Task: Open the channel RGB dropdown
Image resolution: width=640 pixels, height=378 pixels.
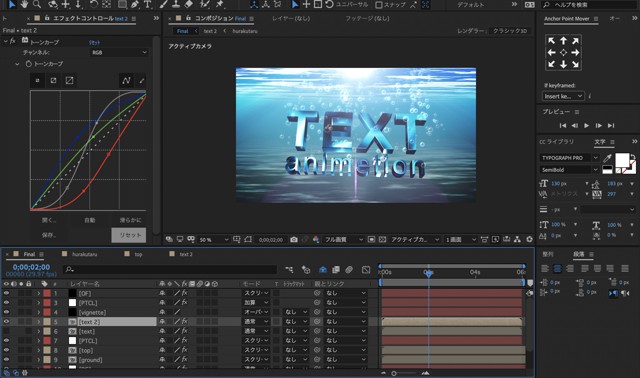Action: [x=119, y=52]
